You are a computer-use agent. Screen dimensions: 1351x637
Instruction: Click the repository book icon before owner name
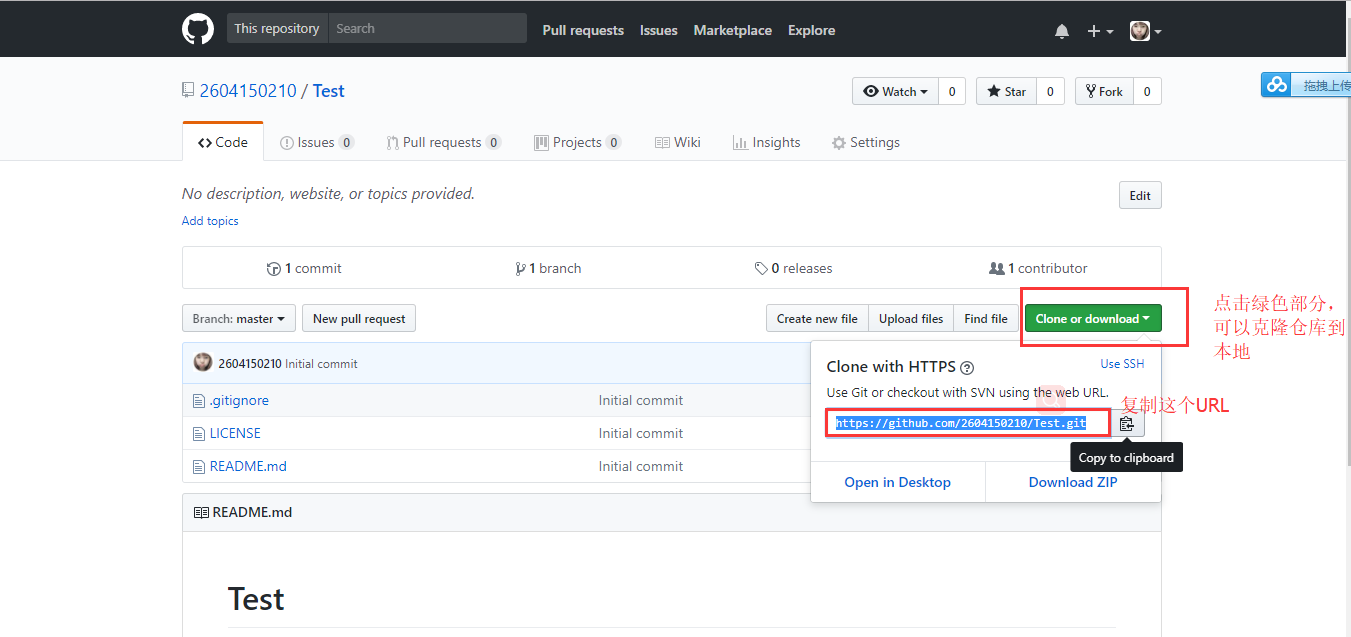(188, 90)
